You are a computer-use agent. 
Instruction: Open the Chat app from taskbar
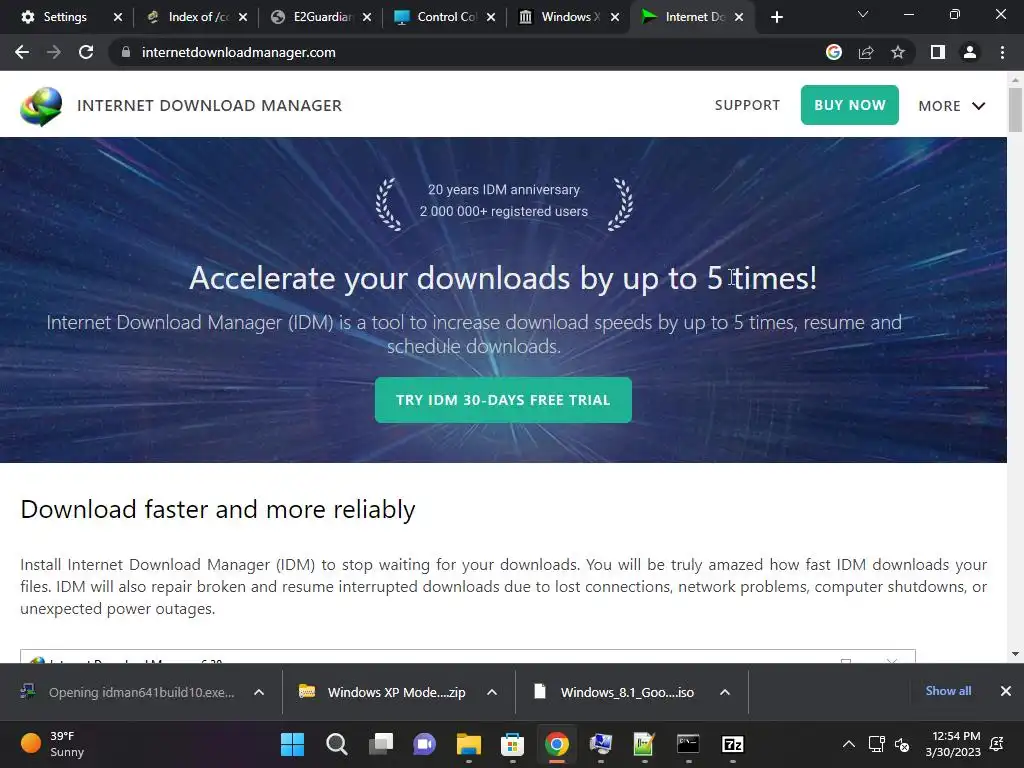tap(424, 744)
